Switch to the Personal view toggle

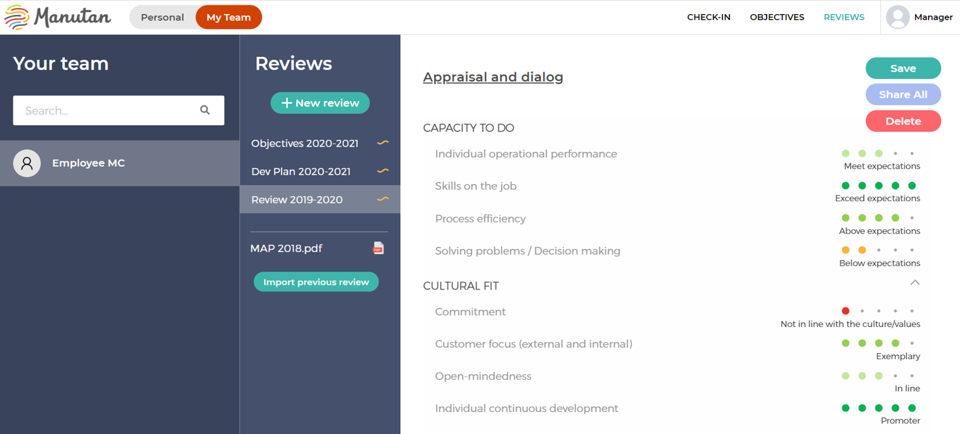coord(162,17)
